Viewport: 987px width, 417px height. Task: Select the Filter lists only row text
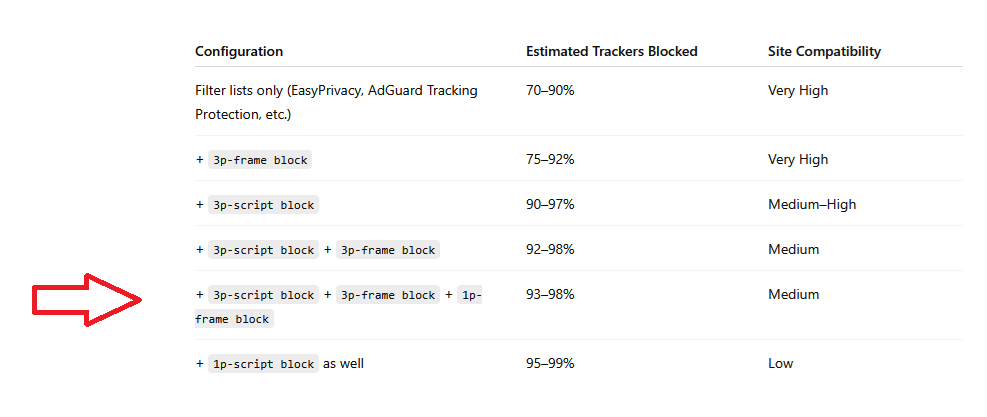pyautogui.click(x=336, y=103)
